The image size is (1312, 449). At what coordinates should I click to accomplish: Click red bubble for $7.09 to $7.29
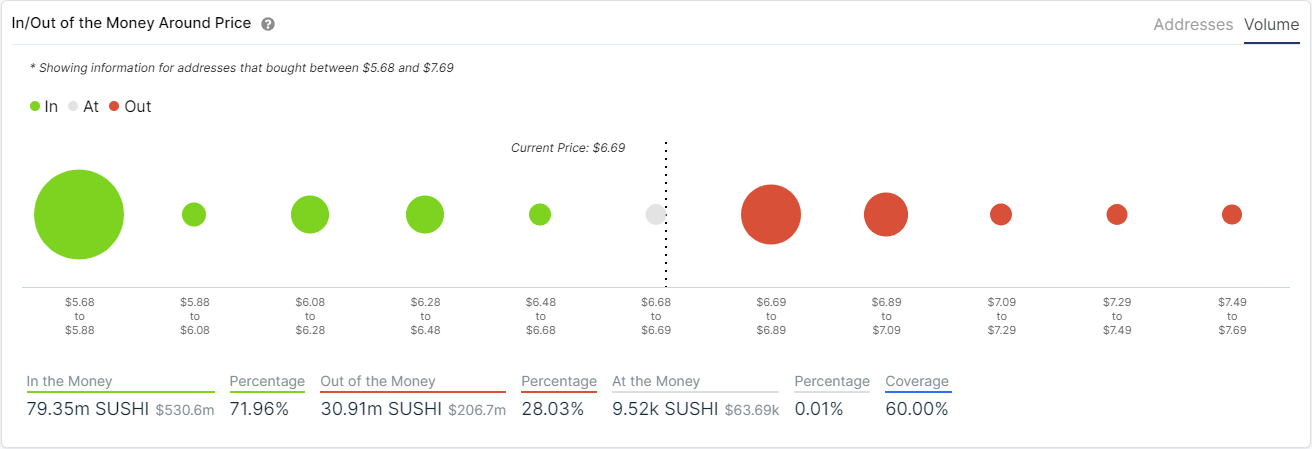[1001, 214]
